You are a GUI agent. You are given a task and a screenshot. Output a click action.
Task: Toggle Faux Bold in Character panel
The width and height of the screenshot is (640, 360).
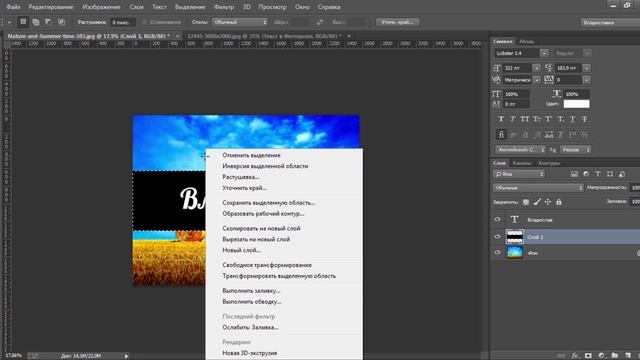501,119
